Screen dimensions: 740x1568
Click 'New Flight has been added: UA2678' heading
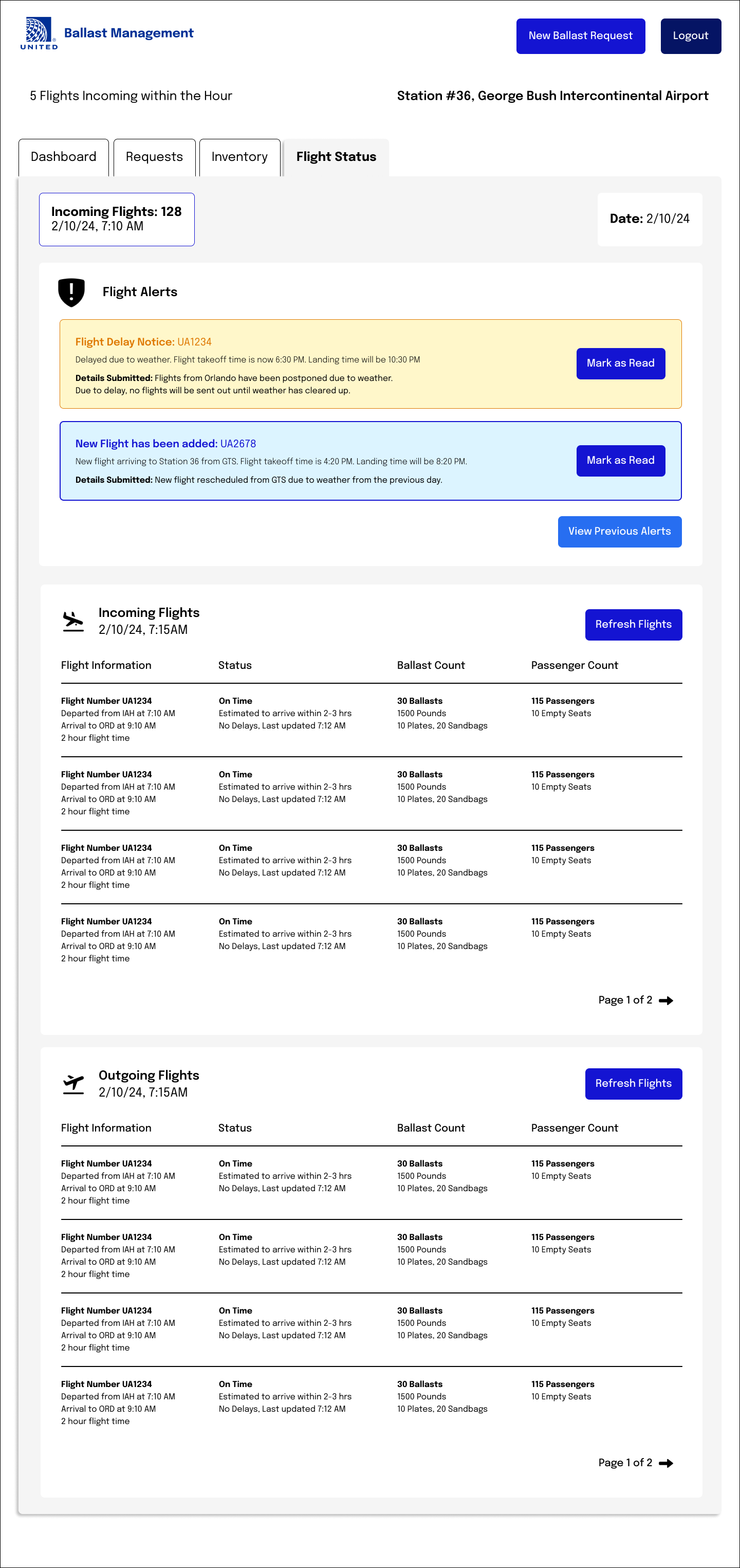[165, 444]
